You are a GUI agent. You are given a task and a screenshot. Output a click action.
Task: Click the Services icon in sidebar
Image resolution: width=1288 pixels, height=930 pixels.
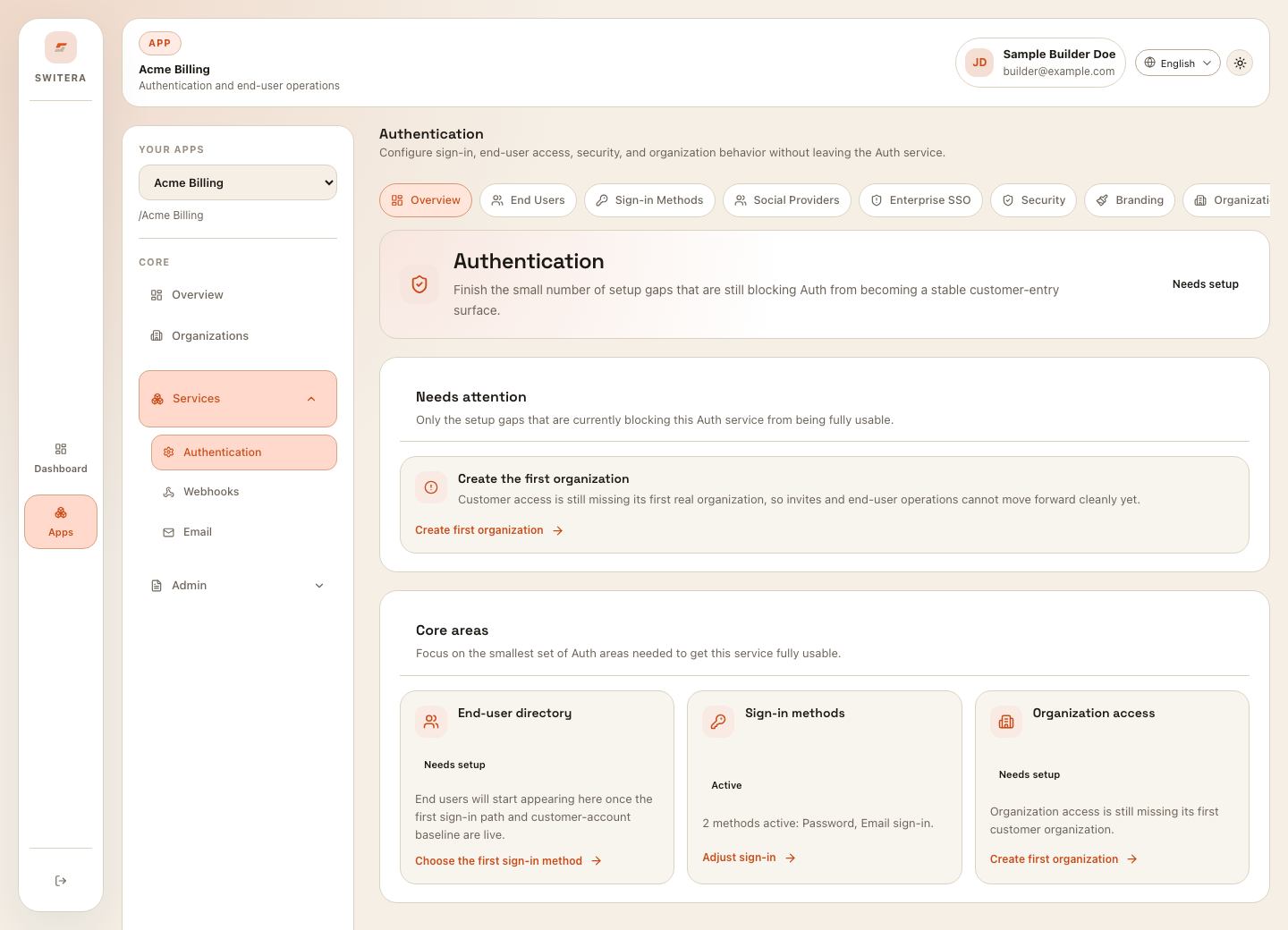coord(157,399)
